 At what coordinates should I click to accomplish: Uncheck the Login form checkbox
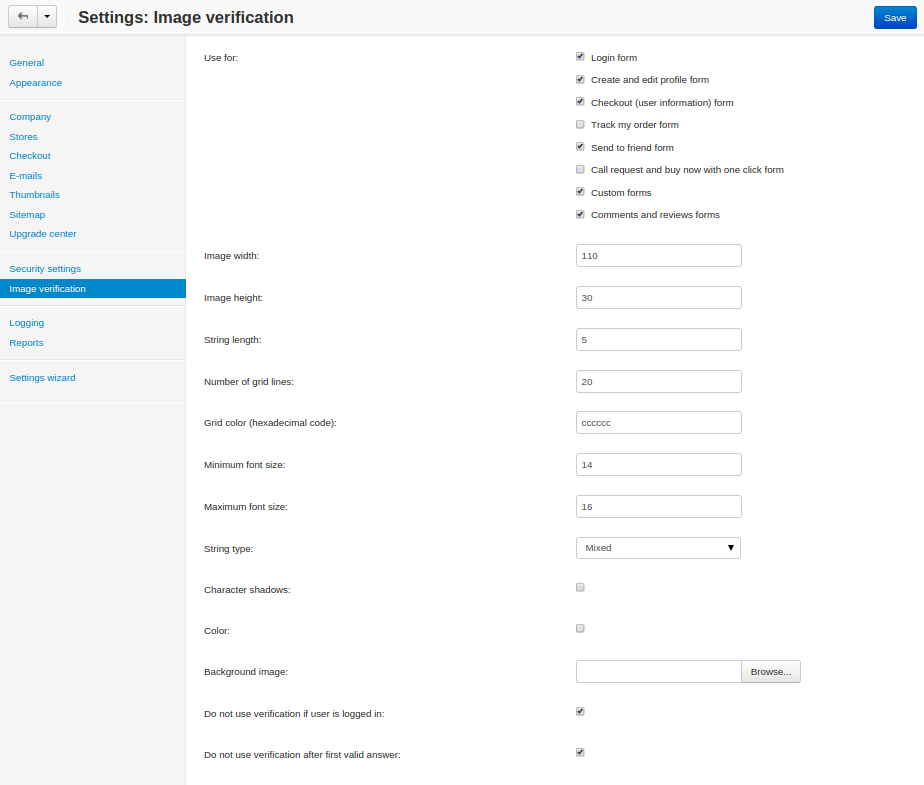pos(580,57)
